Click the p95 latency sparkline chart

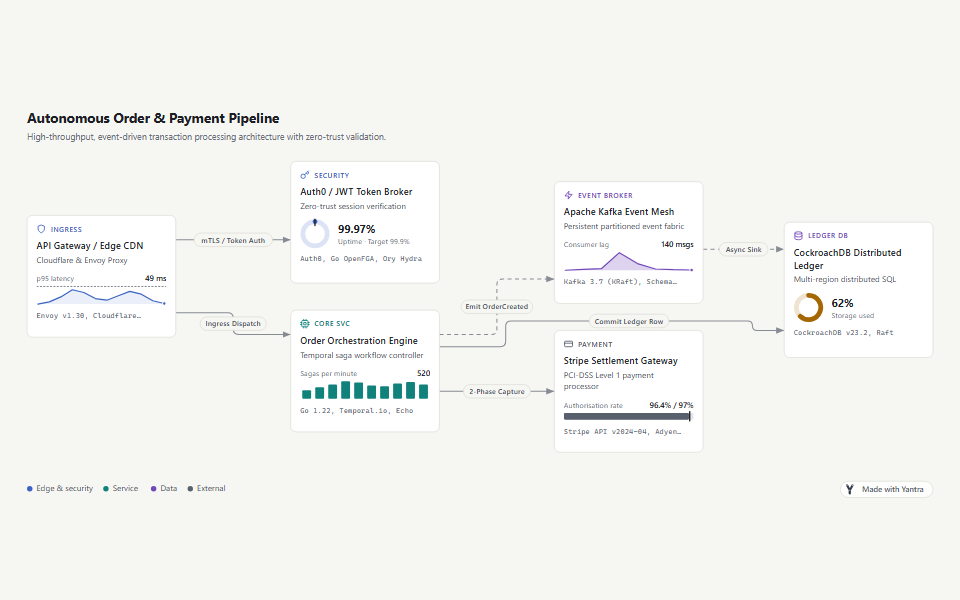tap(101, 296)
